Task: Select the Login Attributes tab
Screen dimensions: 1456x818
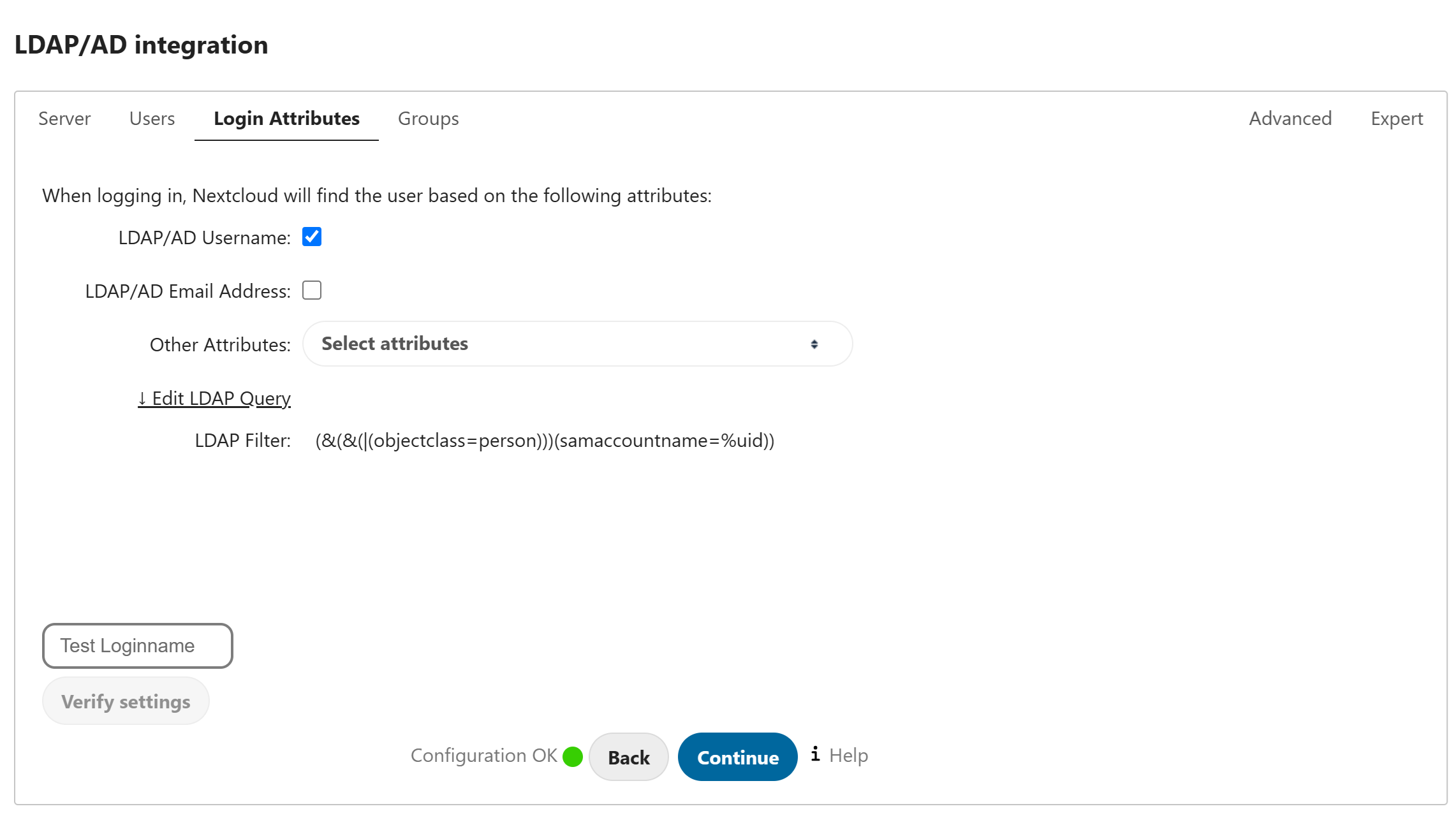Action: [x=286, y=119]
